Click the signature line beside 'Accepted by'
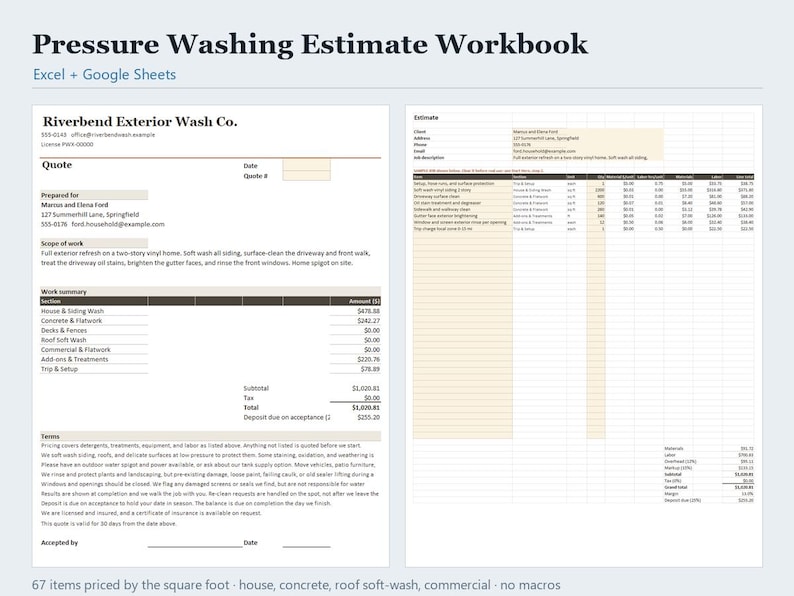Screen dimensions: 794x596 [195, 546]
